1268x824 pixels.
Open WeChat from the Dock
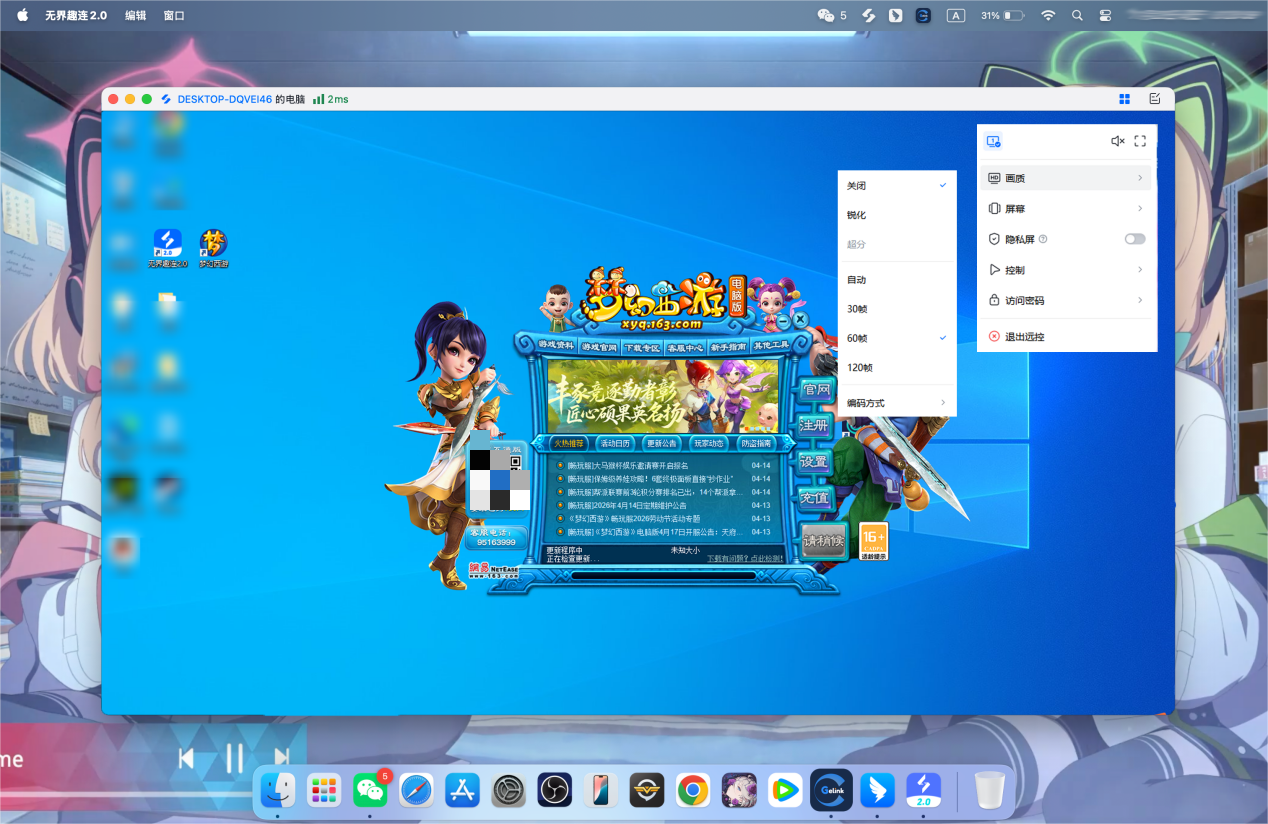[x=370, y=790]
